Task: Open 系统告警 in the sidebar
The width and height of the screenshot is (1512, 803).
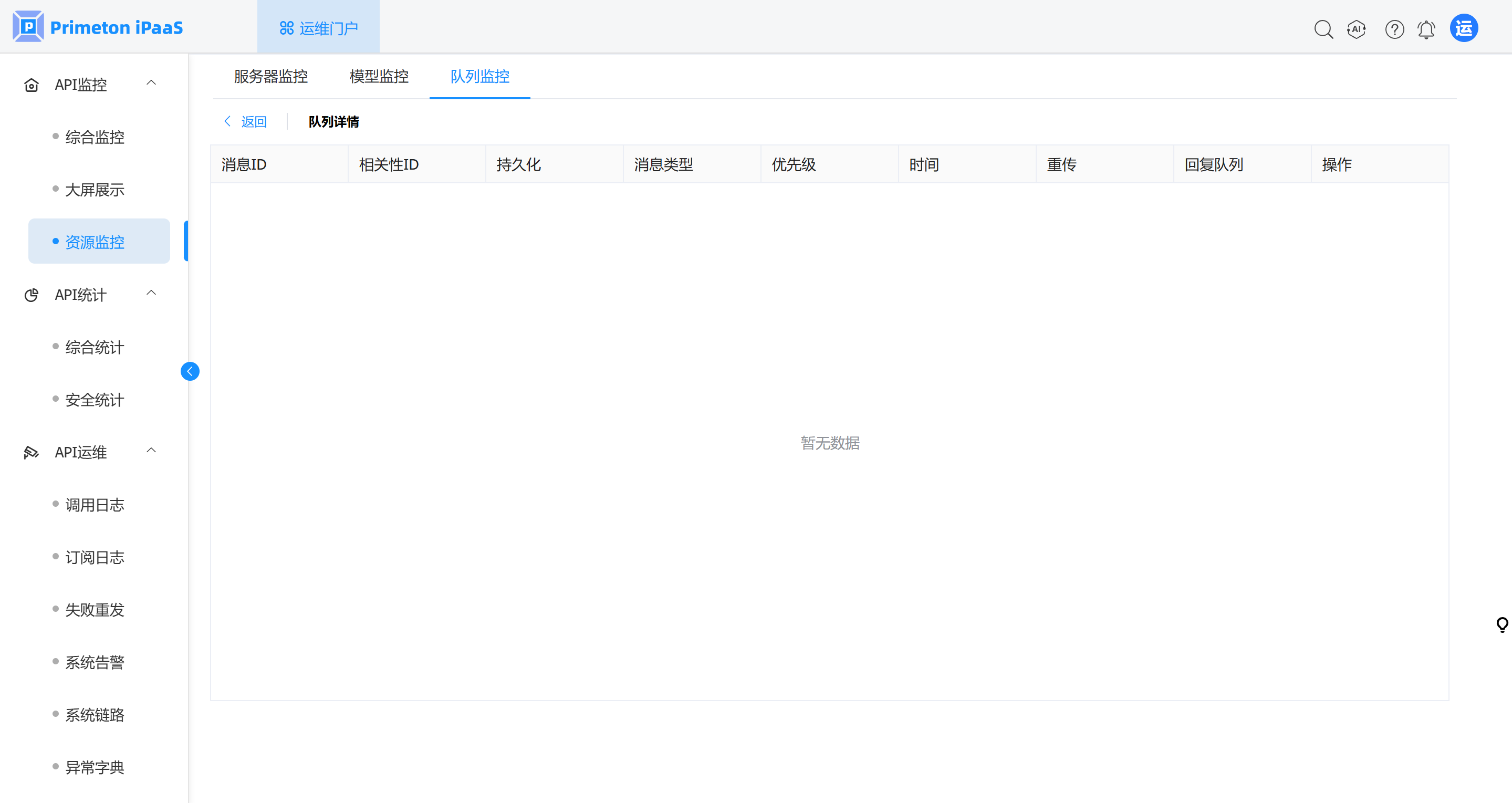Action: 95,662
